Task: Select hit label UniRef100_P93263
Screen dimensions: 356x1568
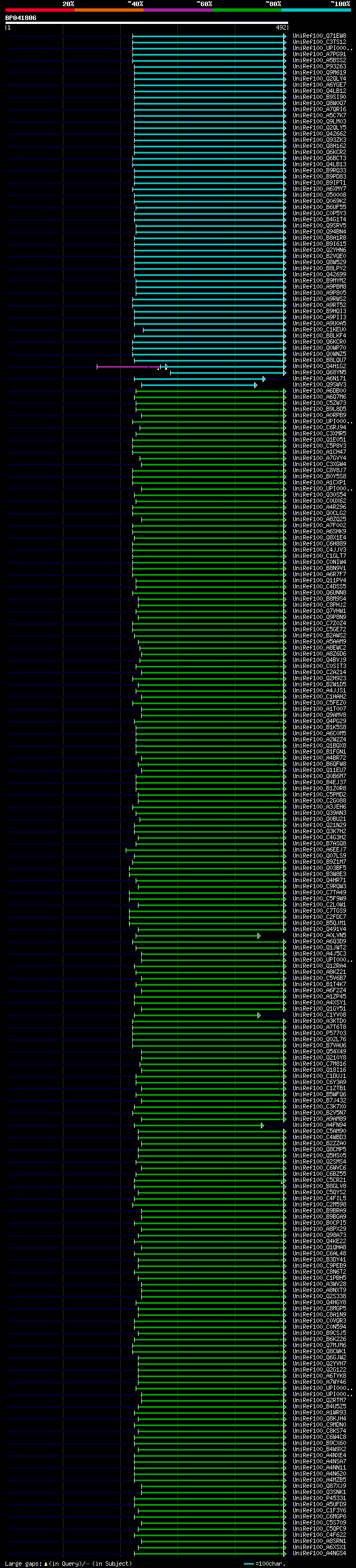Action: pyautogui.click(x=319, y=66)
